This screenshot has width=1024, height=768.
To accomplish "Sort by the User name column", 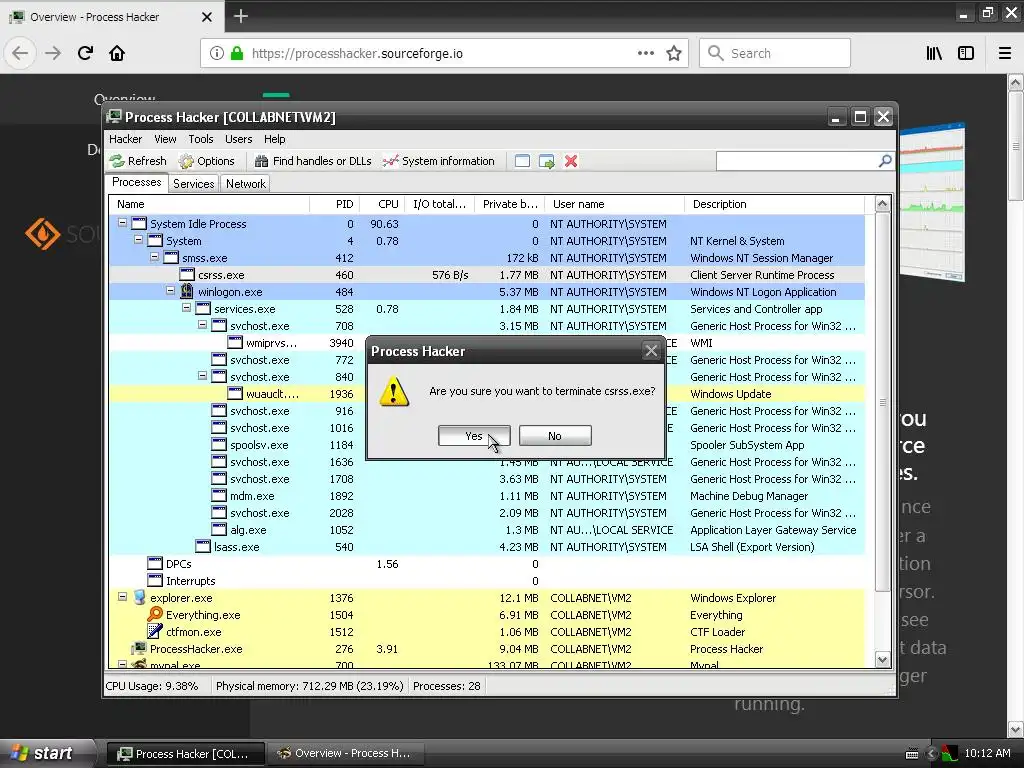I will click(x=615, y=204).
